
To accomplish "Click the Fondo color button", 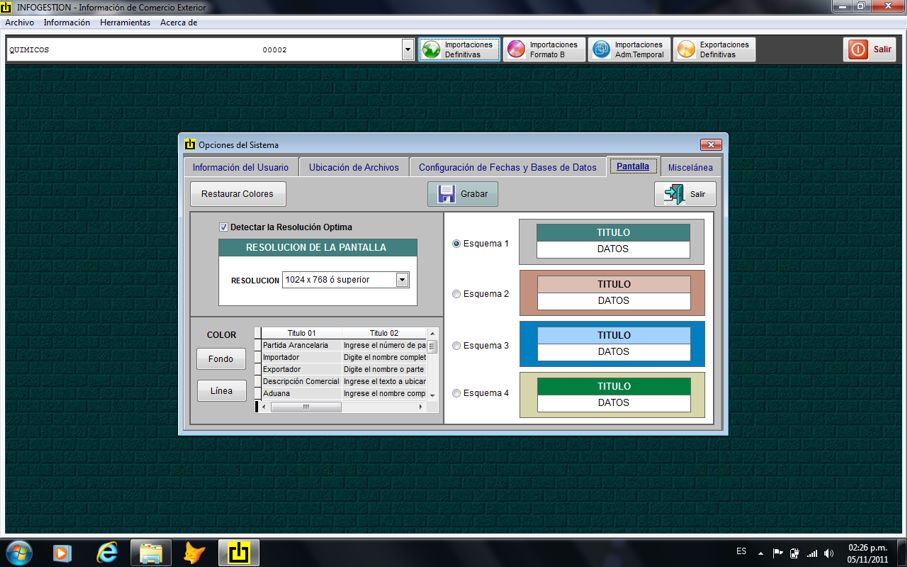I will tap(221, 359).
